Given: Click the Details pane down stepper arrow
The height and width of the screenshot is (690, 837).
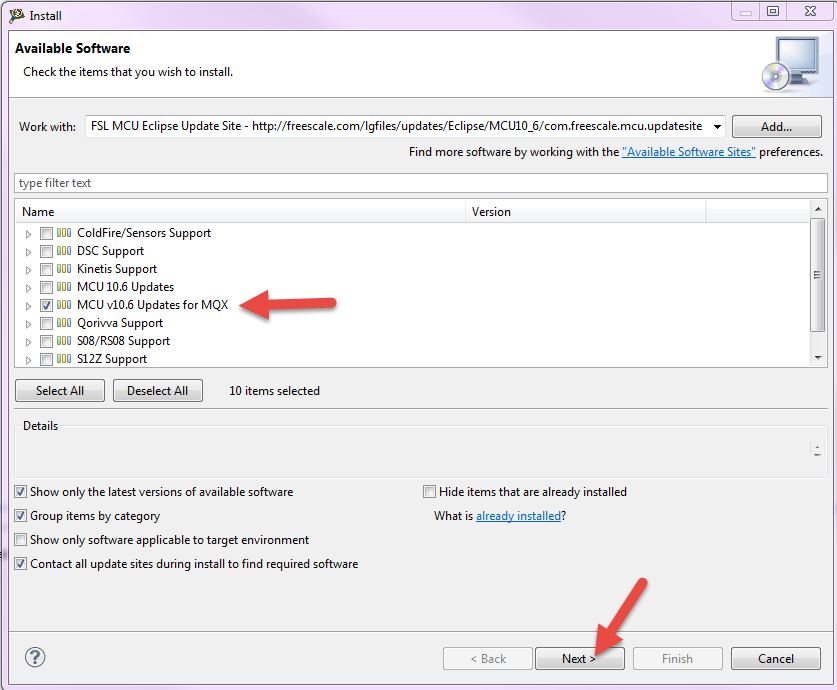Looking at the screenshot, I should [x=817, y=455].
